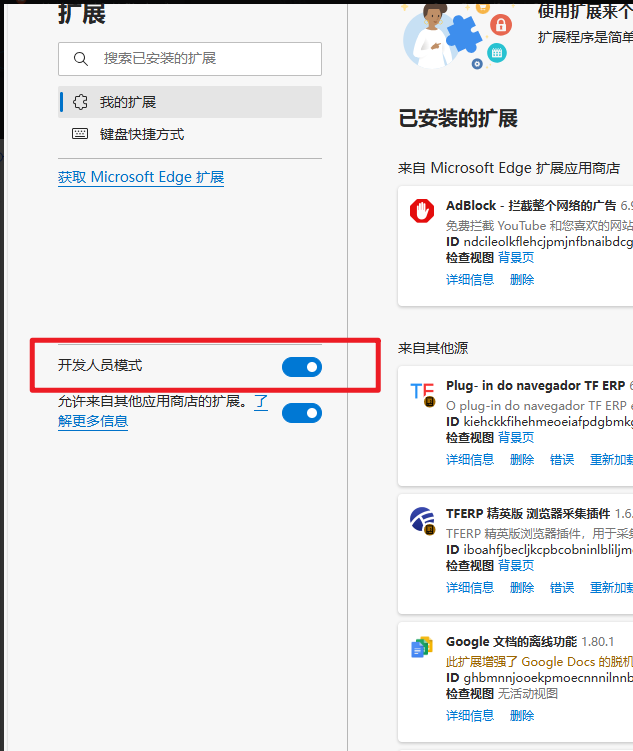Viewport: 633px width, 751px height.
Task: Click 删除 for TFERP 精英版
Action: tap(522, 588)
